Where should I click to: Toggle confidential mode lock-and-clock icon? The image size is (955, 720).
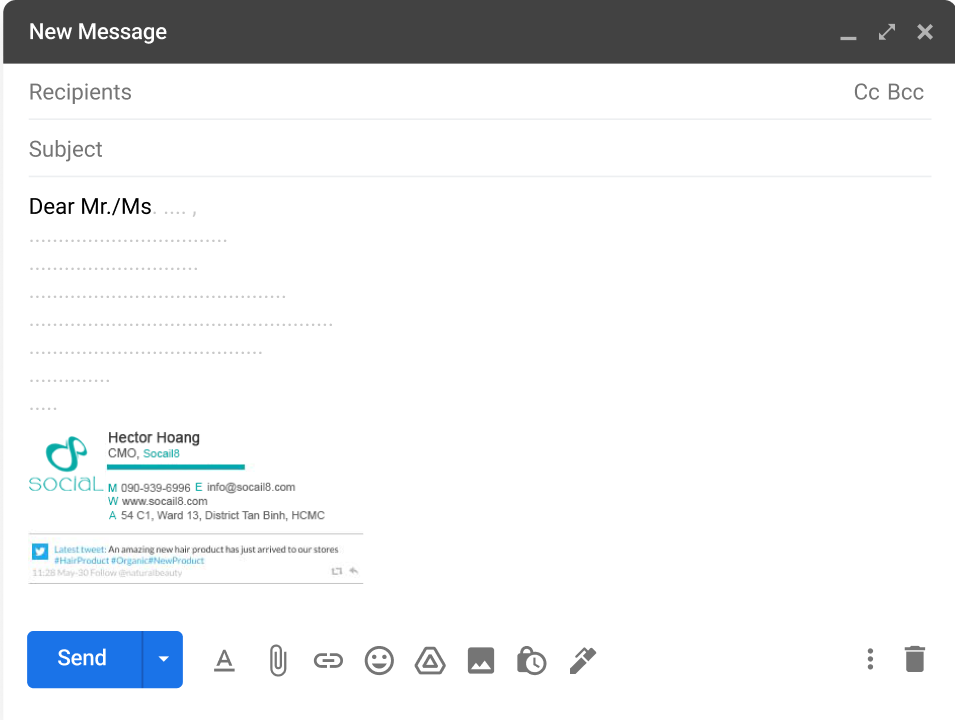[x=531, y=660]
